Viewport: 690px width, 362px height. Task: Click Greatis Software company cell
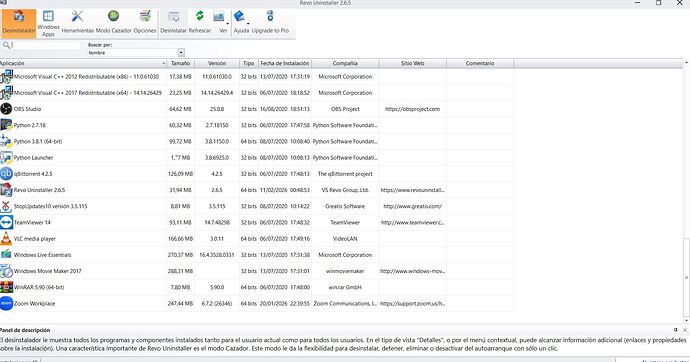[345, 206]
